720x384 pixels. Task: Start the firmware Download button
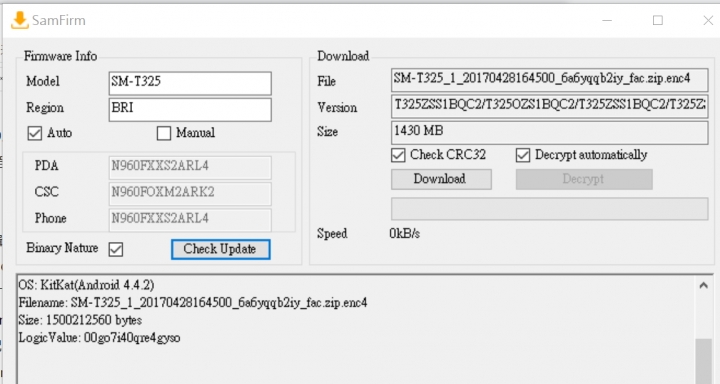[x=441, y=179]
